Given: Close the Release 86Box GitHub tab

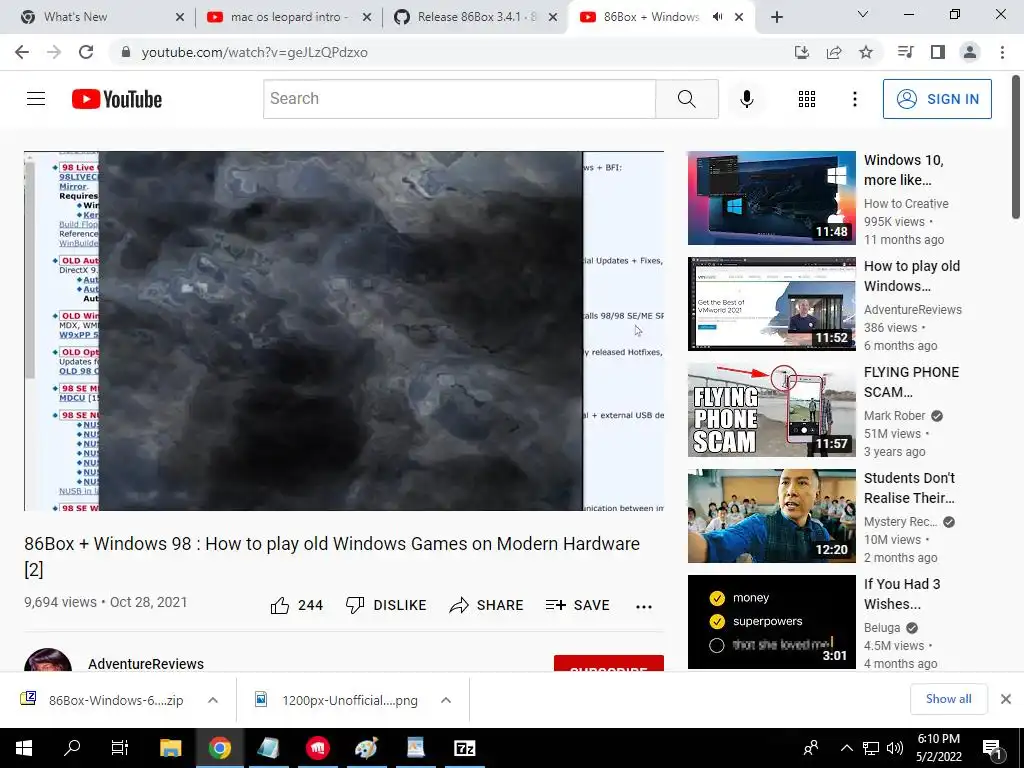Looking at the screenshot, I should pos(553,18).
